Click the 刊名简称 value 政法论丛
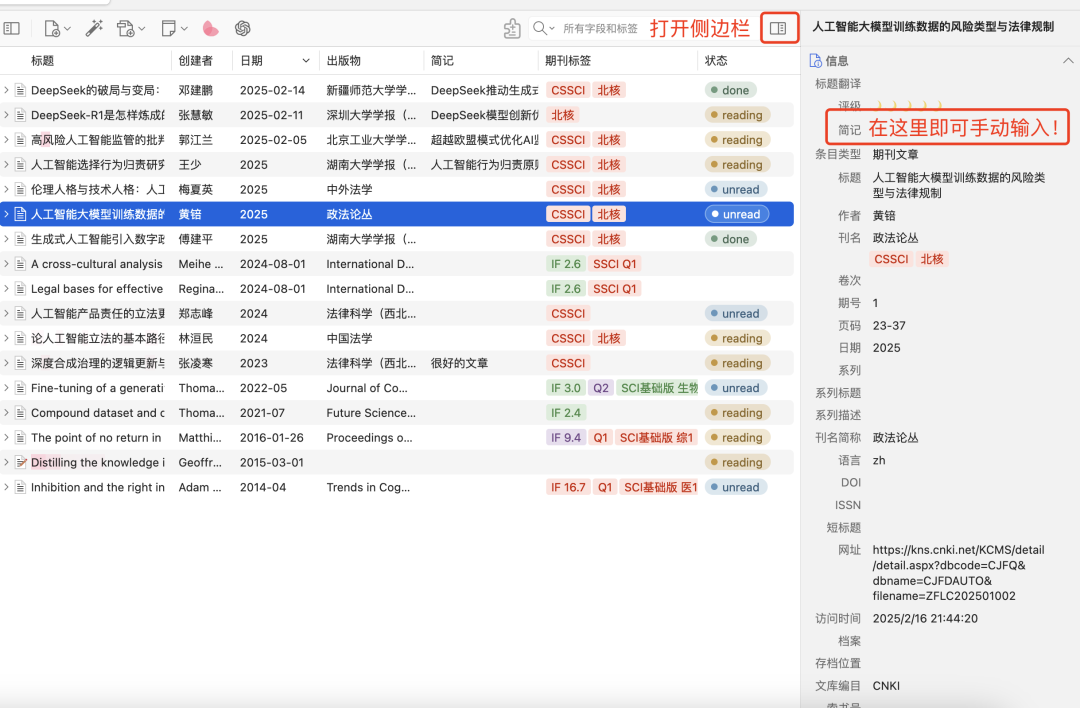This screenshot has width=1080, height=708. [895, 437]
